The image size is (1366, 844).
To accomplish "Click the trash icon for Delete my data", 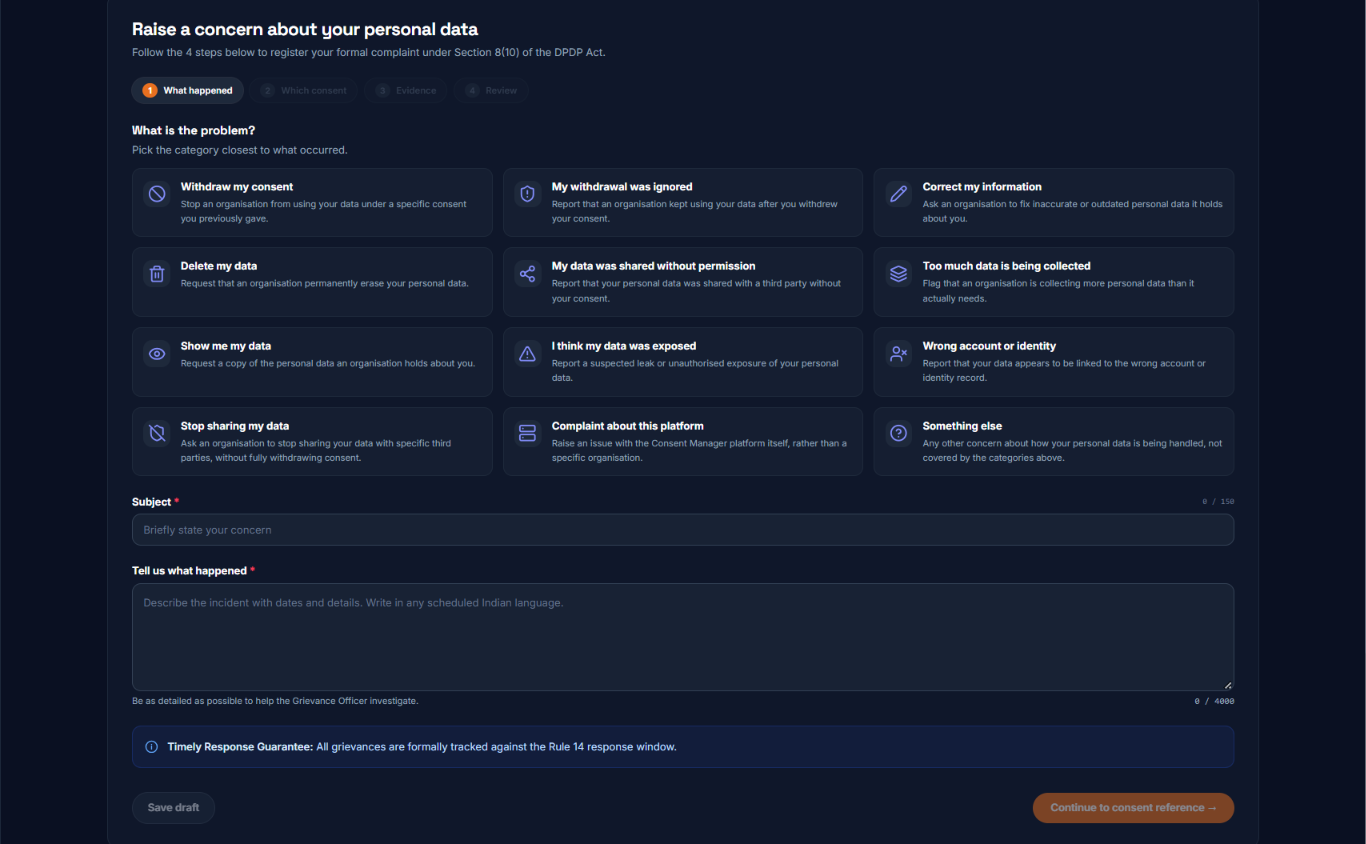I will pos(157,274).
